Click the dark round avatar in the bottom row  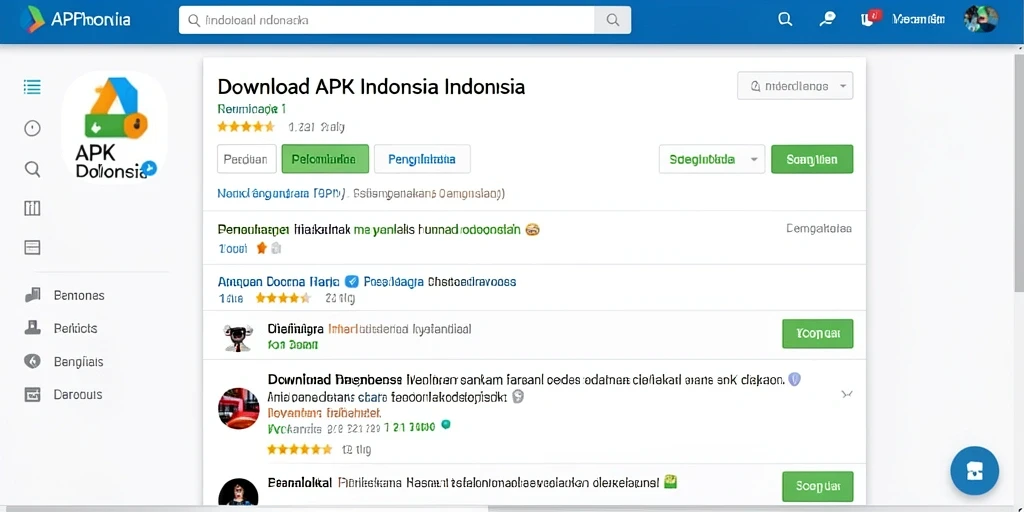(x=238, y=494)
